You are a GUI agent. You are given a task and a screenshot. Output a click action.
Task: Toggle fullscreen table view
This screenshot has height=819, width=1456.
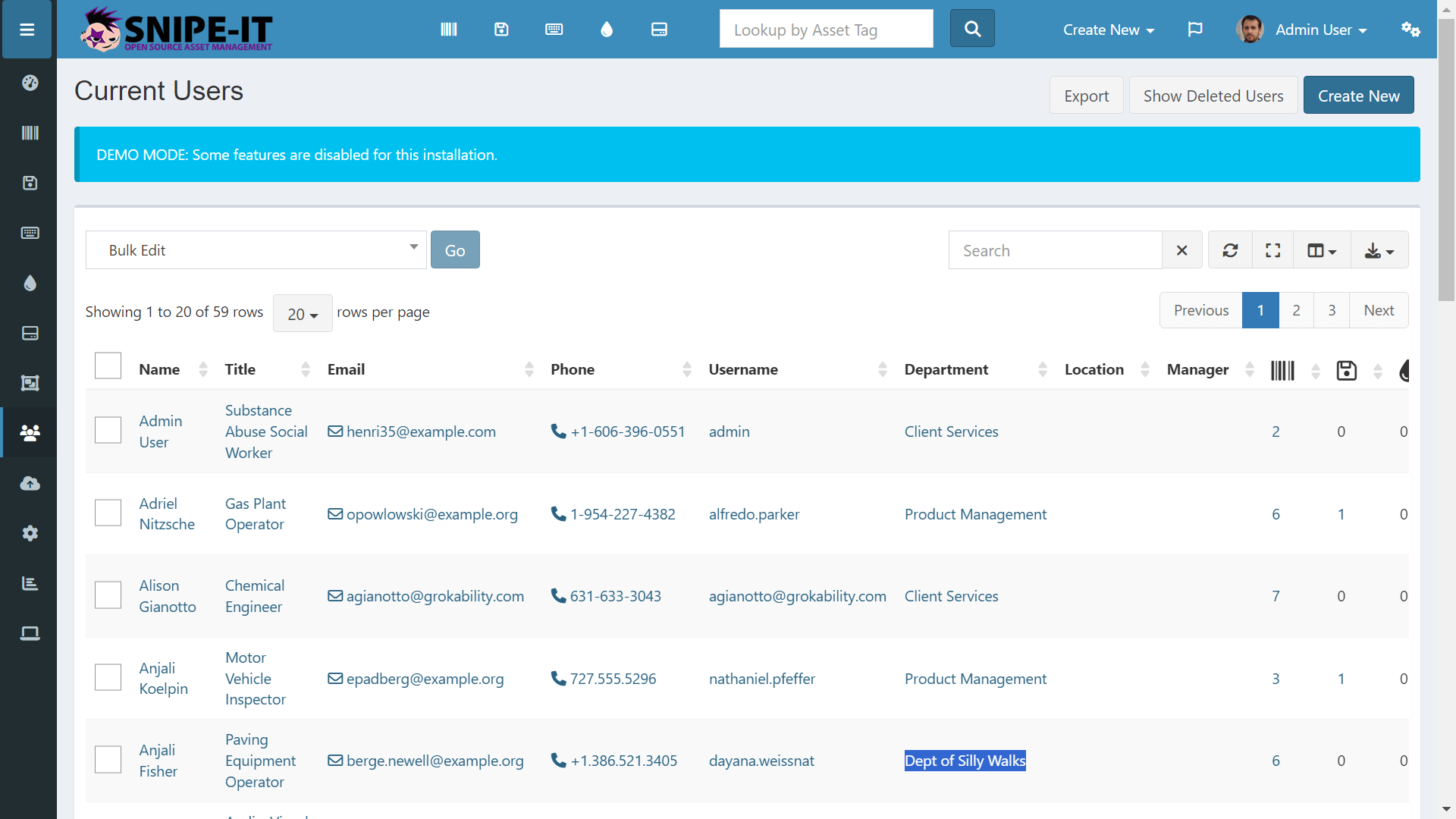tap(1273, 250)
